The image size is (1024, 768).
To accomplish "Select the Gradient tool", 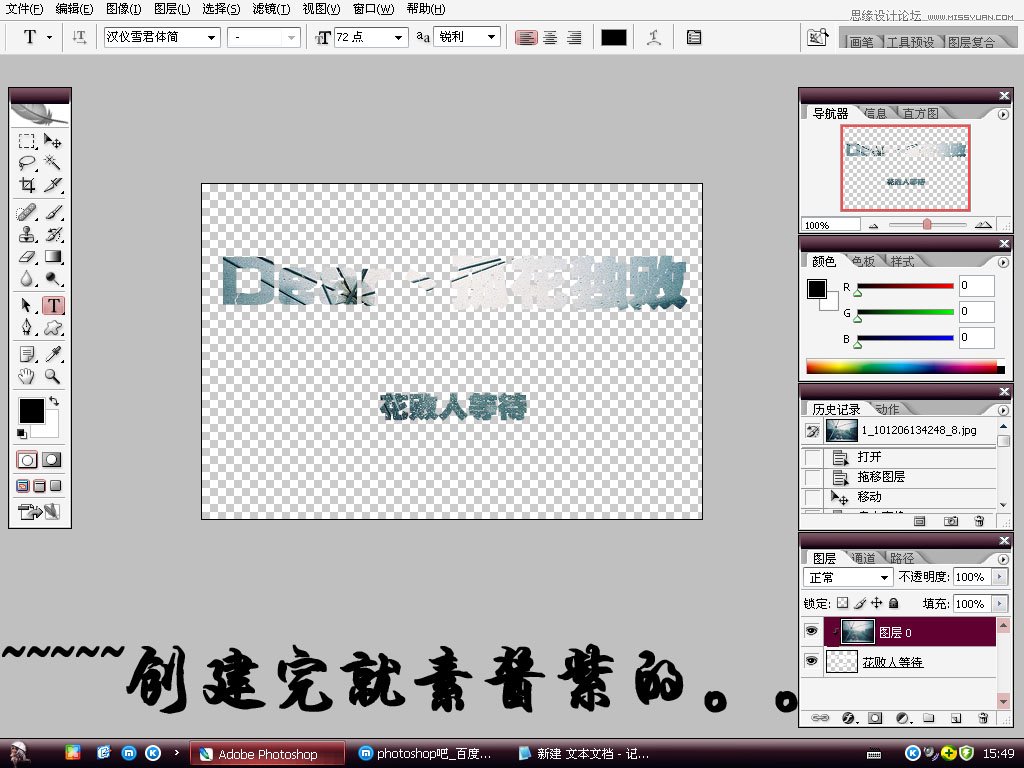I will 55,257.
